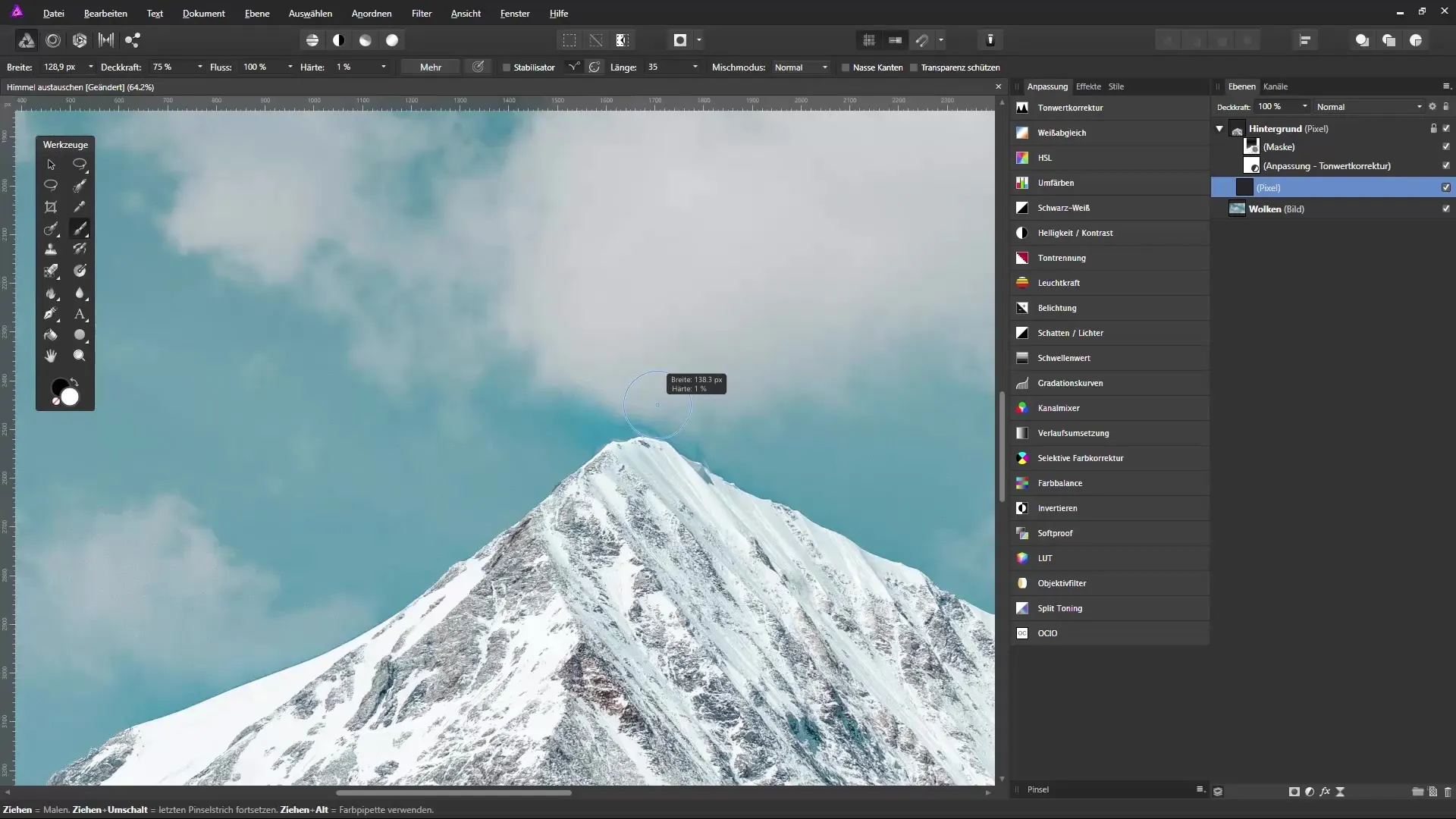1456x819 pixels.
Task: Open the Datei menu
Action: (x=54, y=14)
